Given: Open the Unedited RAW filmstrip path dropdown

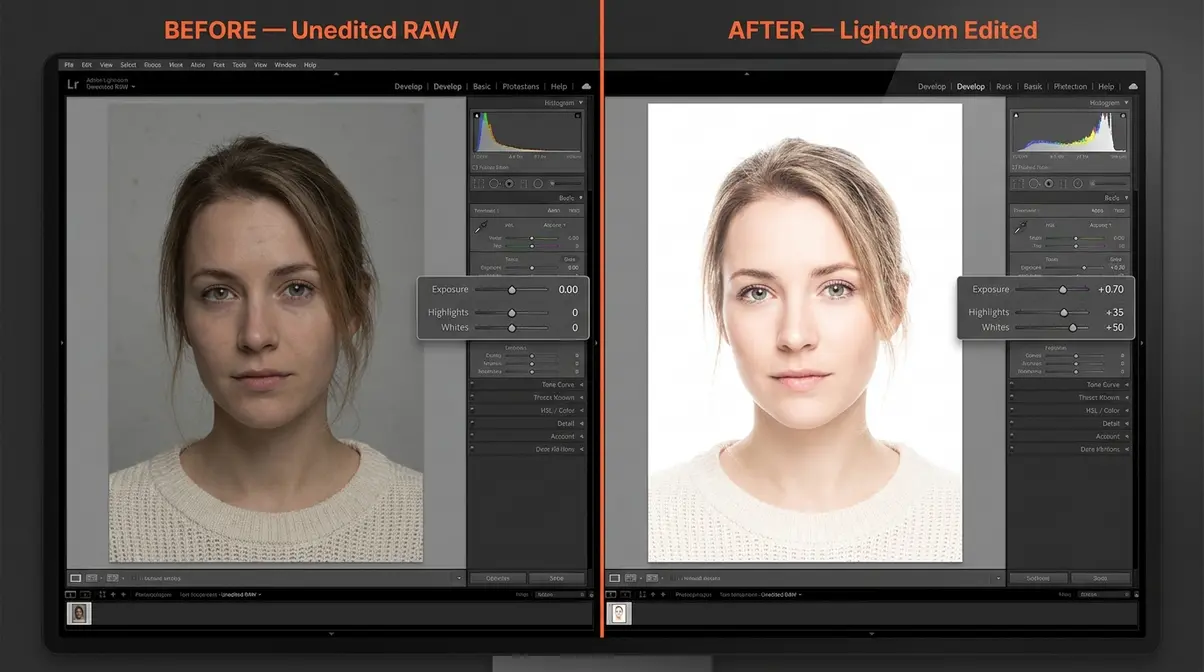Looking at the screenshot, I should coord(240,595).
